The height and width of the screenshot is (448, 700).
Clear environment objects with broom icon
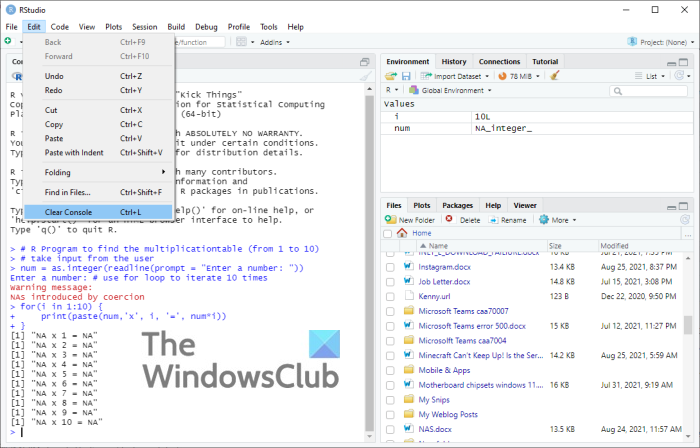click(554, 76)
